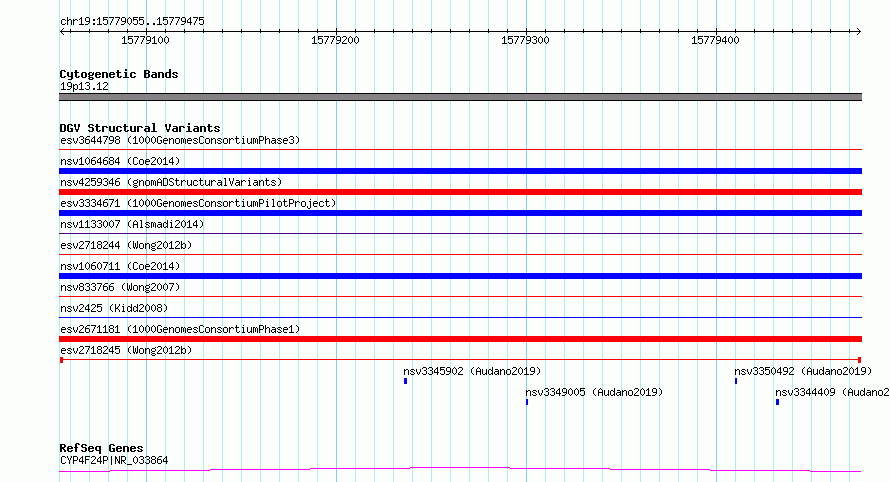
Task: Click the CYP4F24P|NR_033864 gene label
Action: (x=114, y=460)
